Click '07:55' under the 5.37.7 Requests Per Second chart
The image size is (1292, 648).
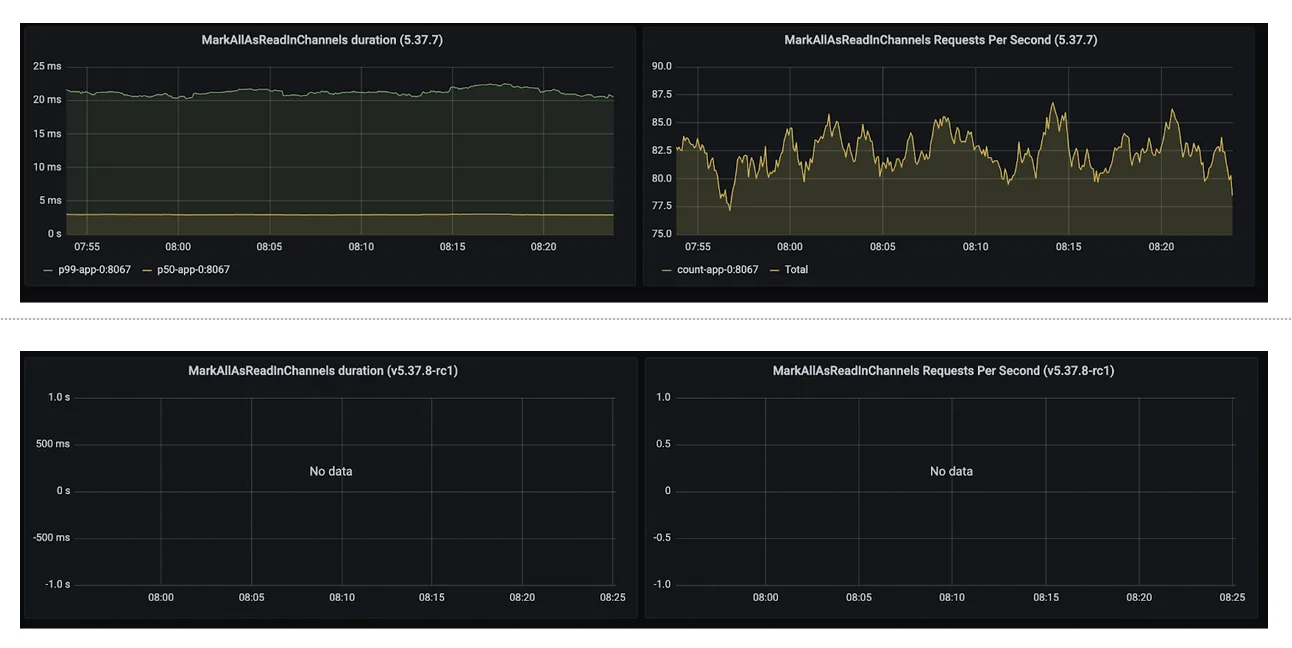(697, 247)
